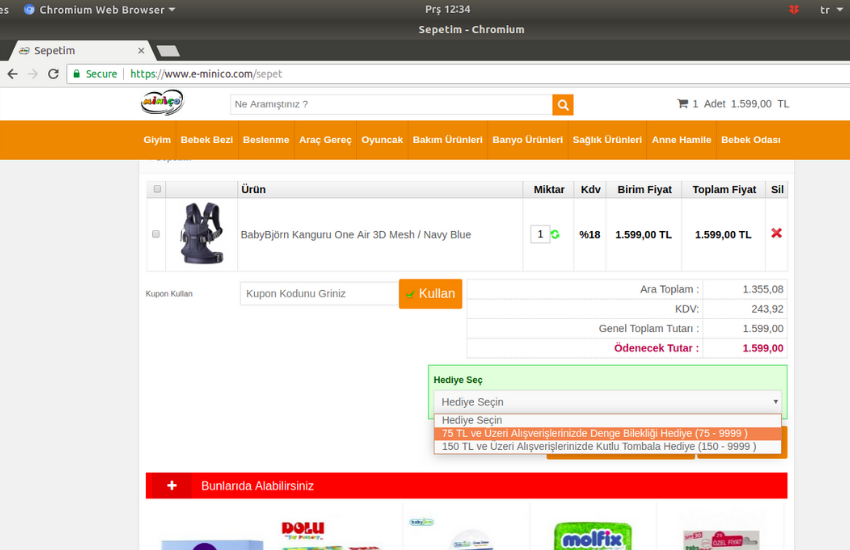Open BabyBjörn Kanguru One Air product link
This screenshot has height=550, width=850.
(355, 235)
